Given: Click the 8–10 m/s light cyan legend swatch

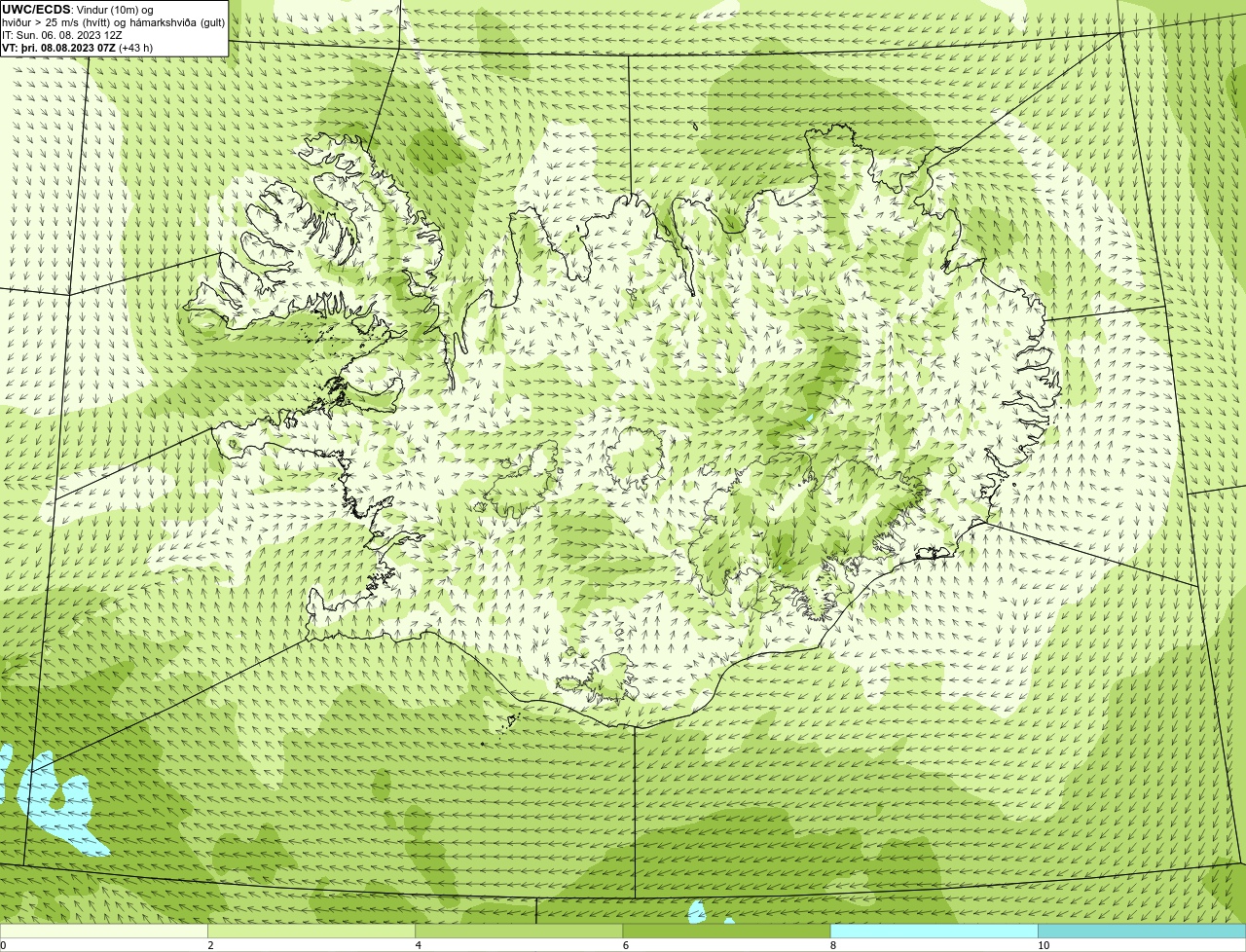Looking at the screenshot, I should point(934,932).
